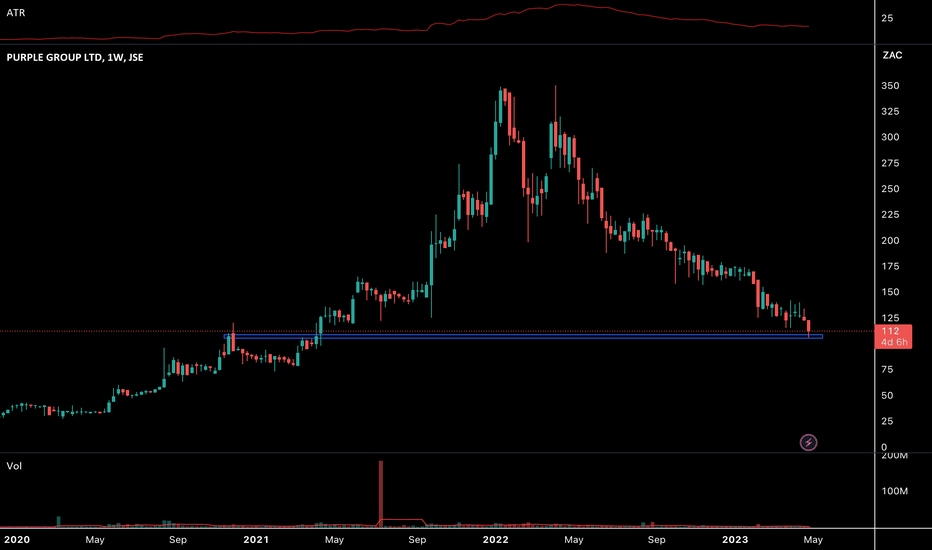Click the 112 current price label
932x550 pixels.
click(x=890, y=331)
